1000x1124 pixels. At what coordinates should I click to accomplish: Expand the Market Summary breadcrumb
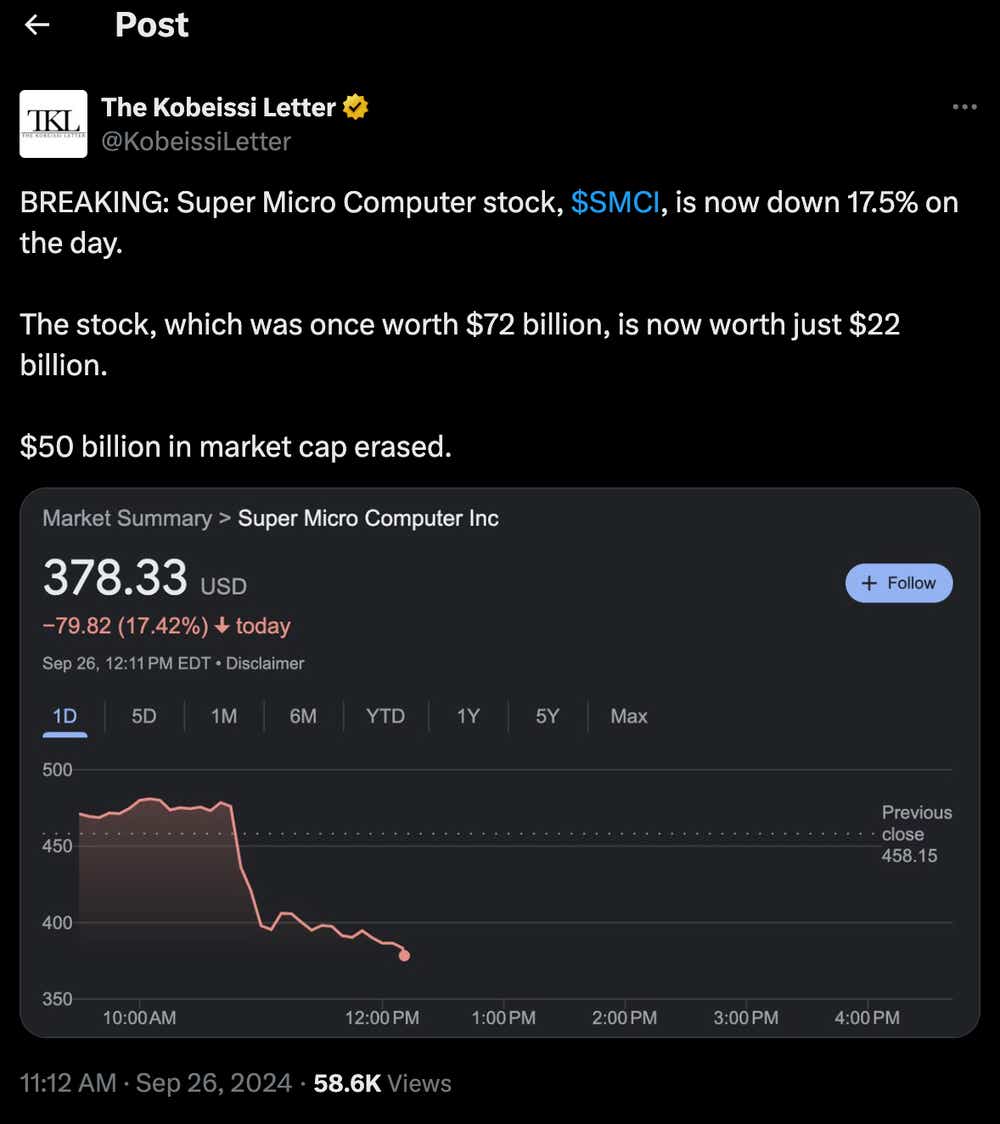tap(127, 518)
